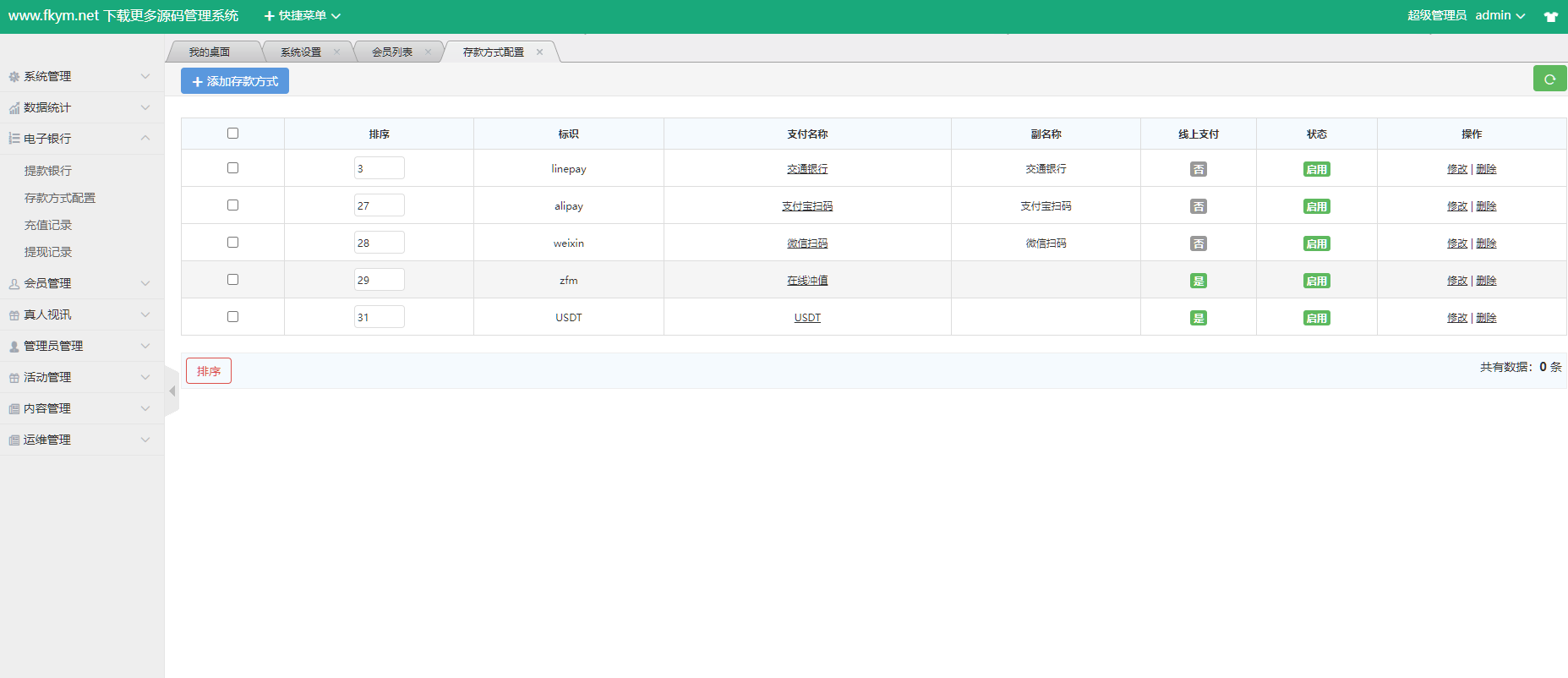Screen dimensions: 1568x678
Task: Close the 会员列表 tab using X icon
Action: pos(428,52)
